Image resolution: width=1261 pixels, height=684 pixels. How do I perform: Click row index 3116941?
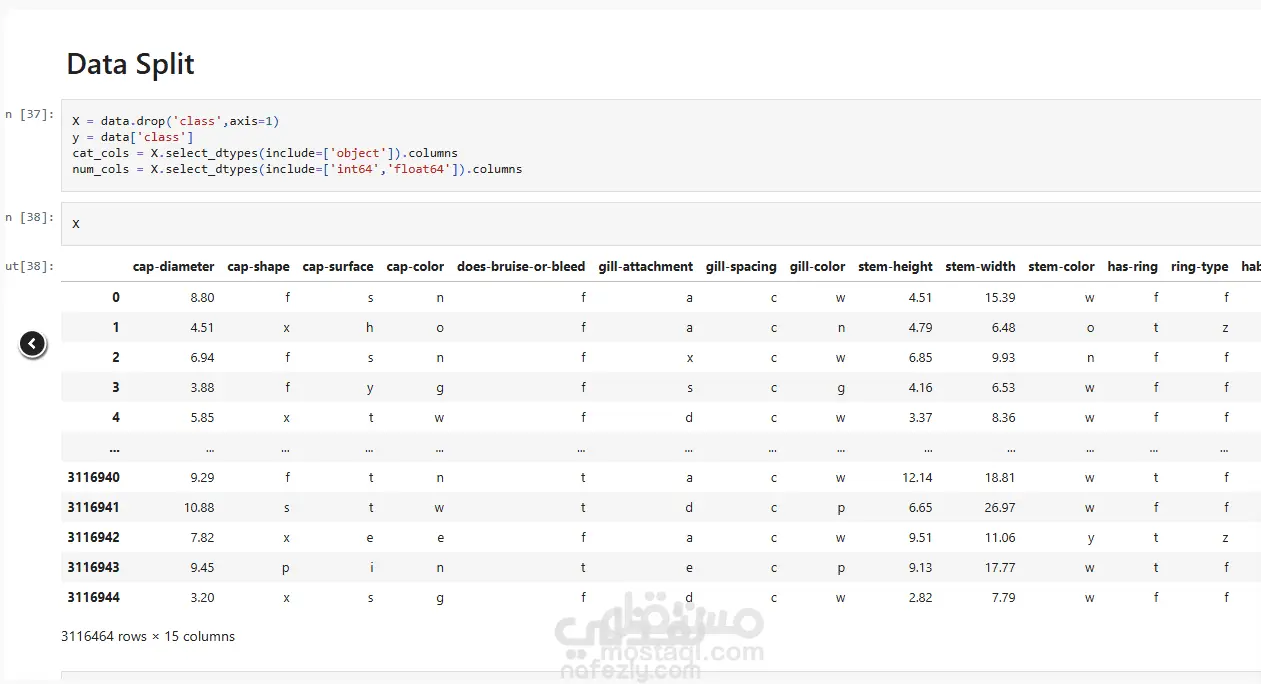[93, 507]
